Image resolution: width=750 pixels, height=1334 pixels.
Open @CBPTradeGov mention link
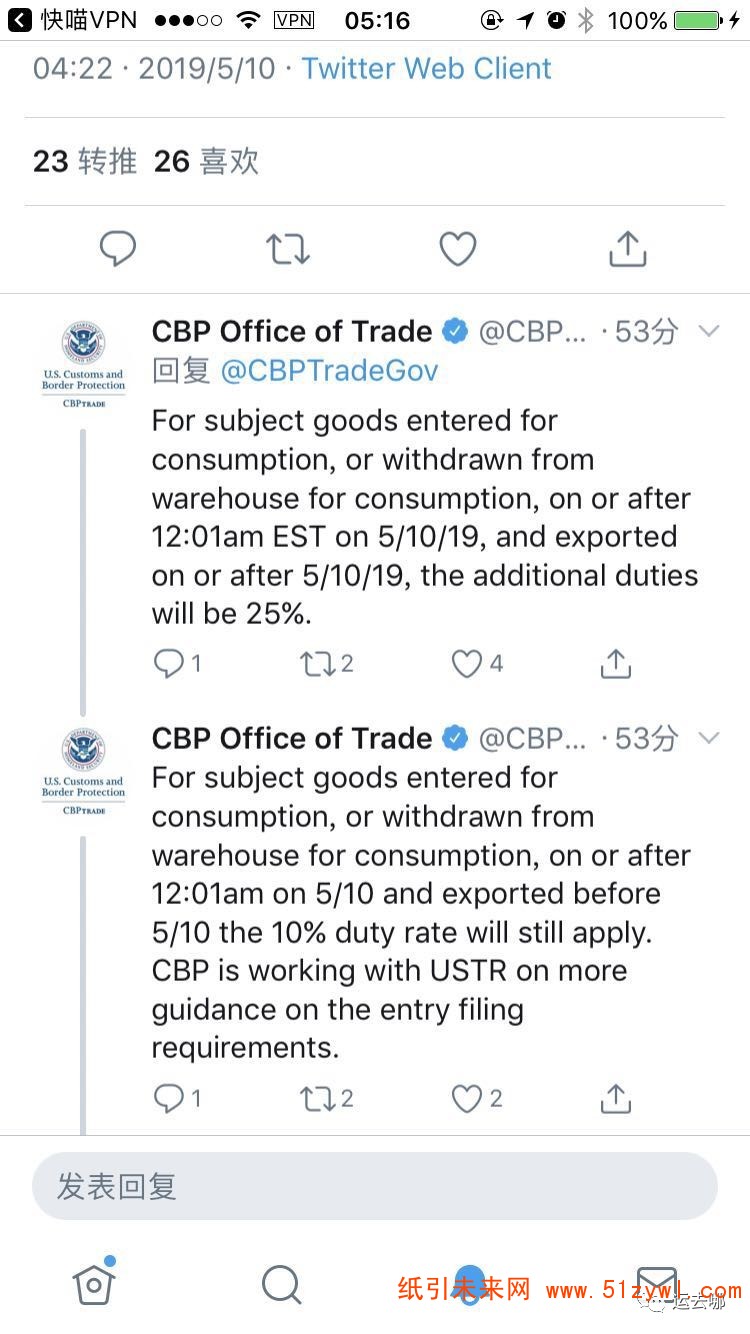coord(329,371)
